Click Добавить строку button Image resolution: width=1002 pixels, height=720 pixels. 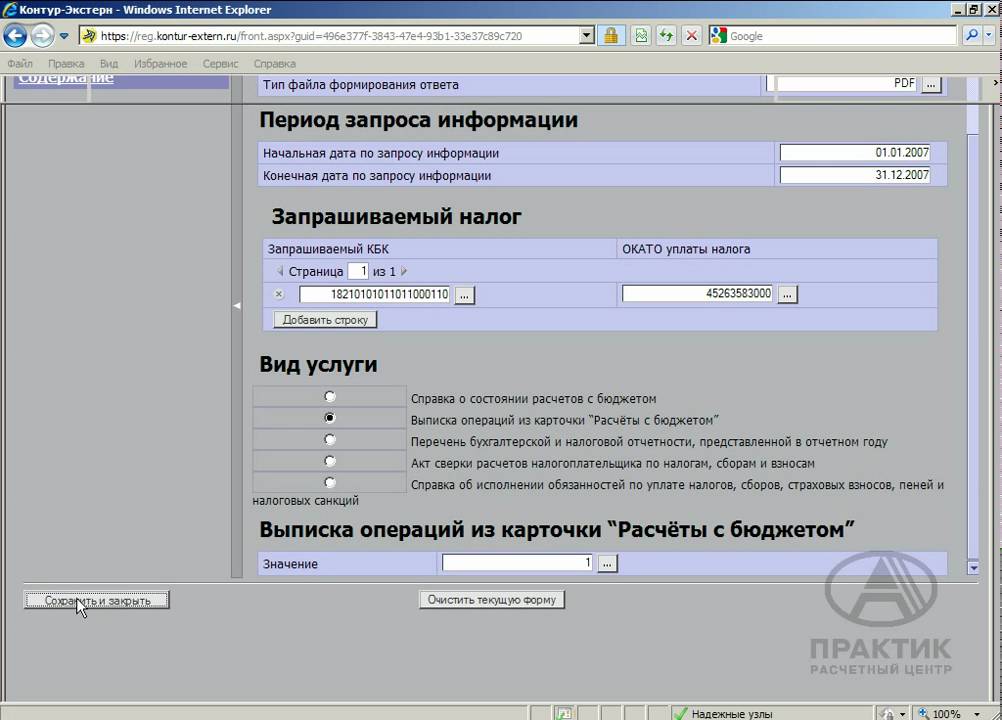click(x=325, y=319)
